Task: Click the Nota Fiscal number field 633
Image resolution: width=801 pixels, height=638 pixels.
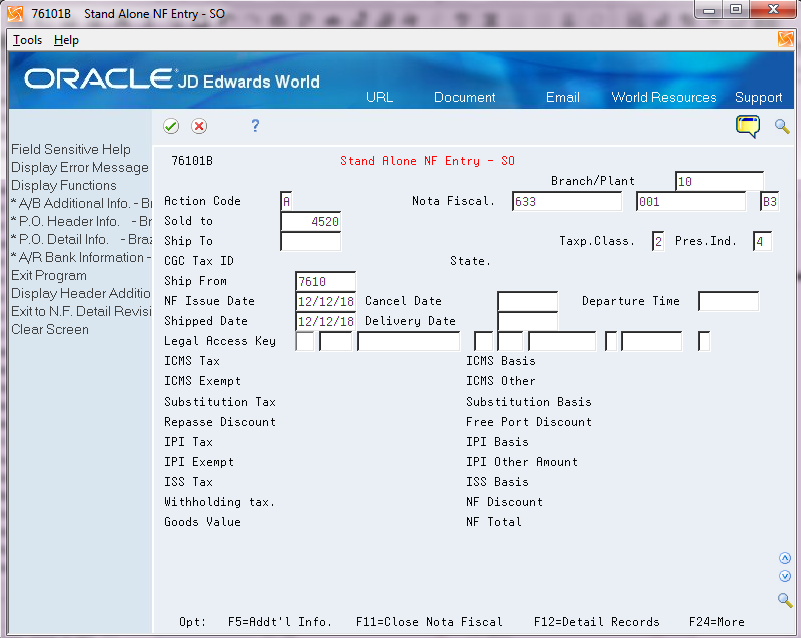Action: coord(567,201)
